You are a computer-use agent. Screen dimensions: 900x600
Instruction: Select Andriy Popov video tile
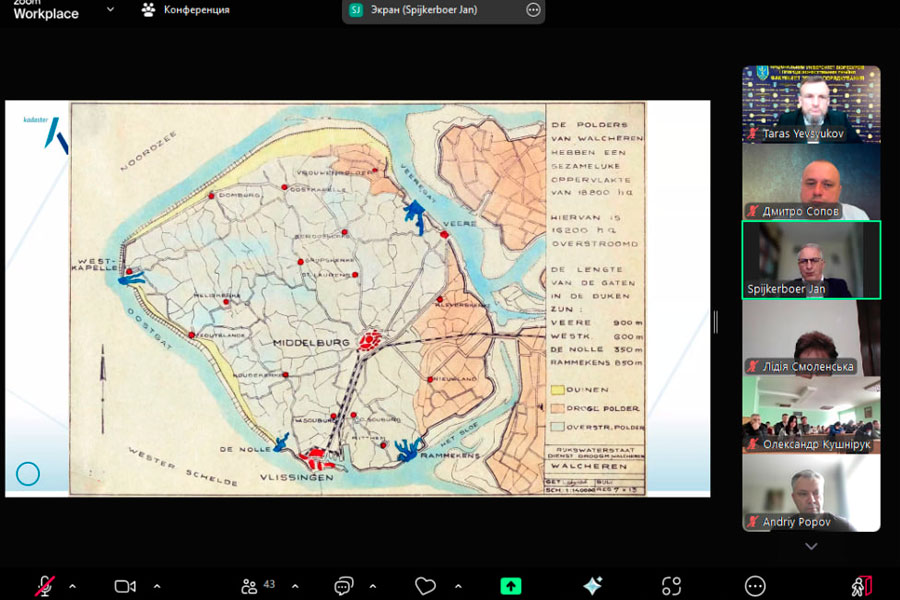(811, 493)
